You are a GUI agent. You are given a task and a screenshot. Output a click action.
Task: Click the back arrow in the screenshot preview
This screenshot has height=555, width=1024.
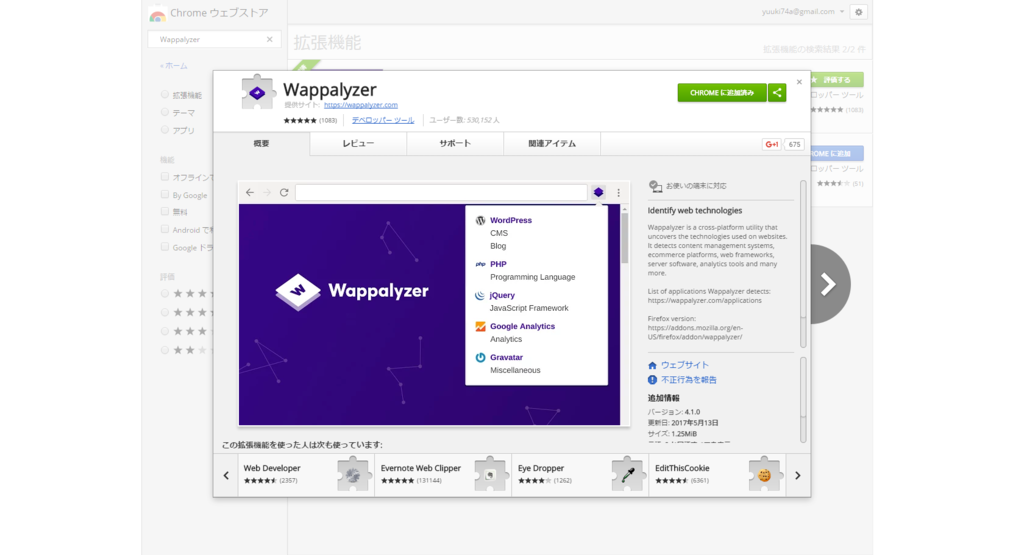tap(249, 193)
